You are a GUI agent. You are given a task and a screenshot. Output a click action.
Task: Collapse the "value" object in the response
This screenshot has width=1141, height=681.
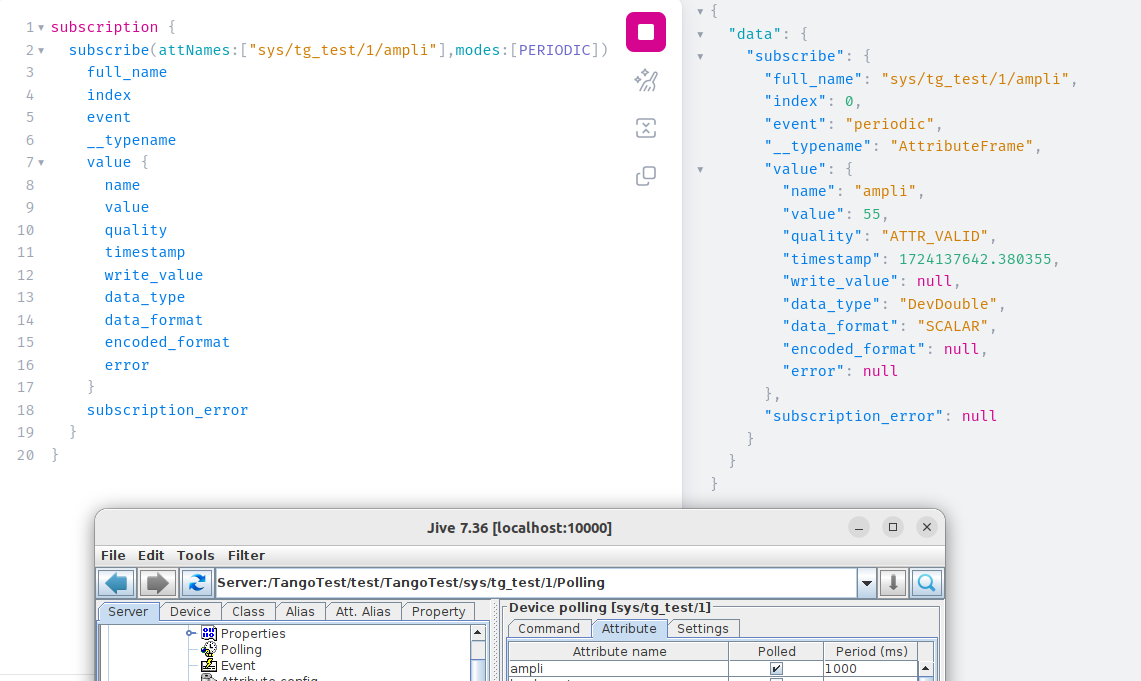coord(700,169)
